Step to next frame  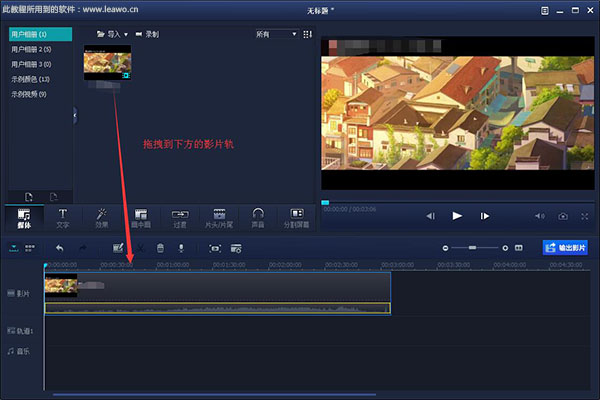pyautogui.click(x=485, y=216)
